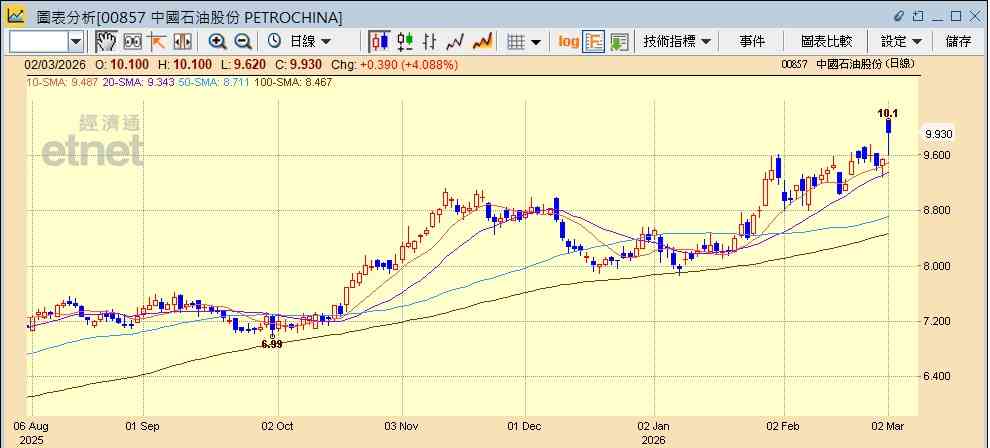The height and width of the screenshot is (448, 990).
Task: Click the clock period icon
Action: (x=274, y=42)
